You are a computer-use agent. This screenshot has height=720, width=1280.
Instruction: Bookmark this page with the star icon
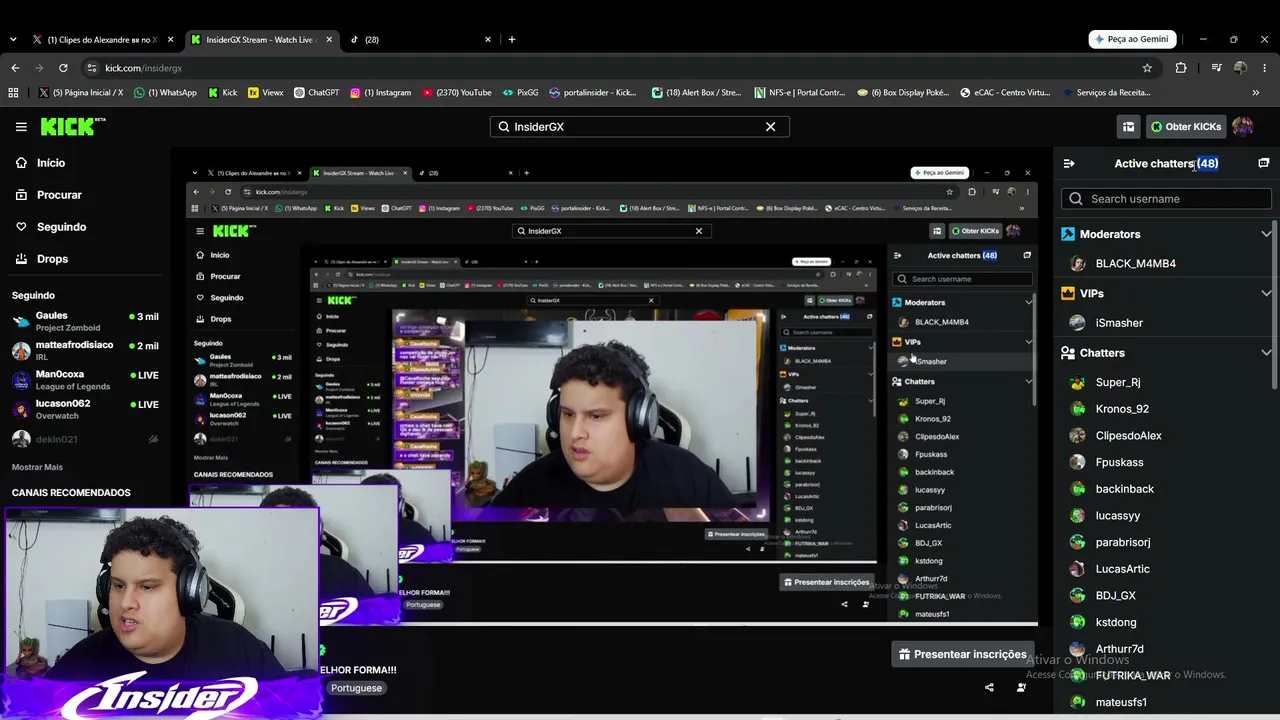coord(1147,68)
